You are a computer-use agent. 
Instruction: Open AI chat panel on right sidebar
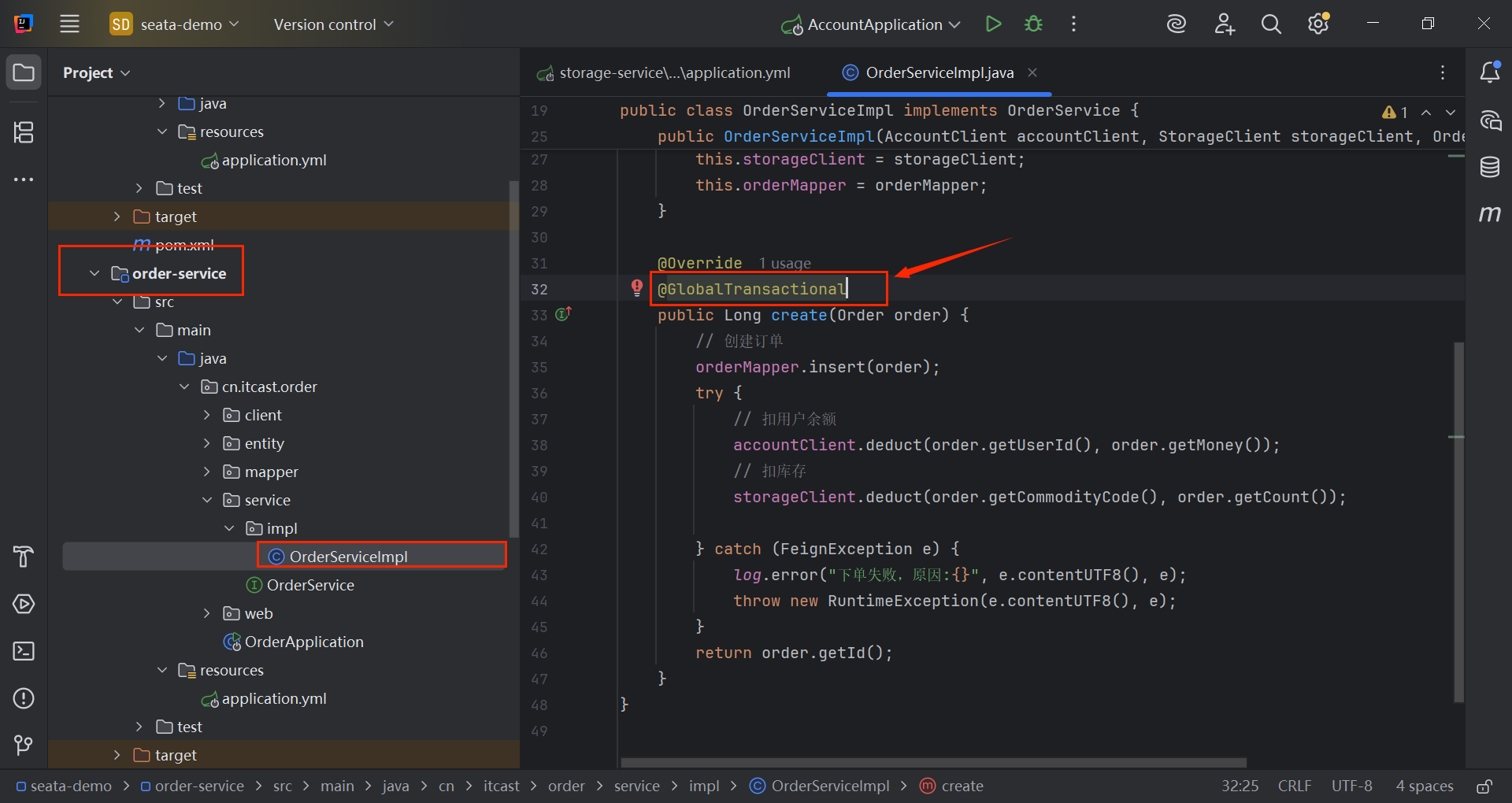(x=1490, y=120)
